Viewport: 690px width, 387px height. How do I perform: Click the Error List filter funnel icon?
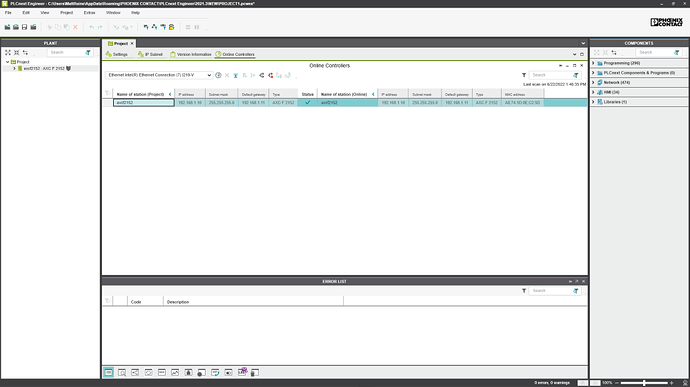coord(524,291)
